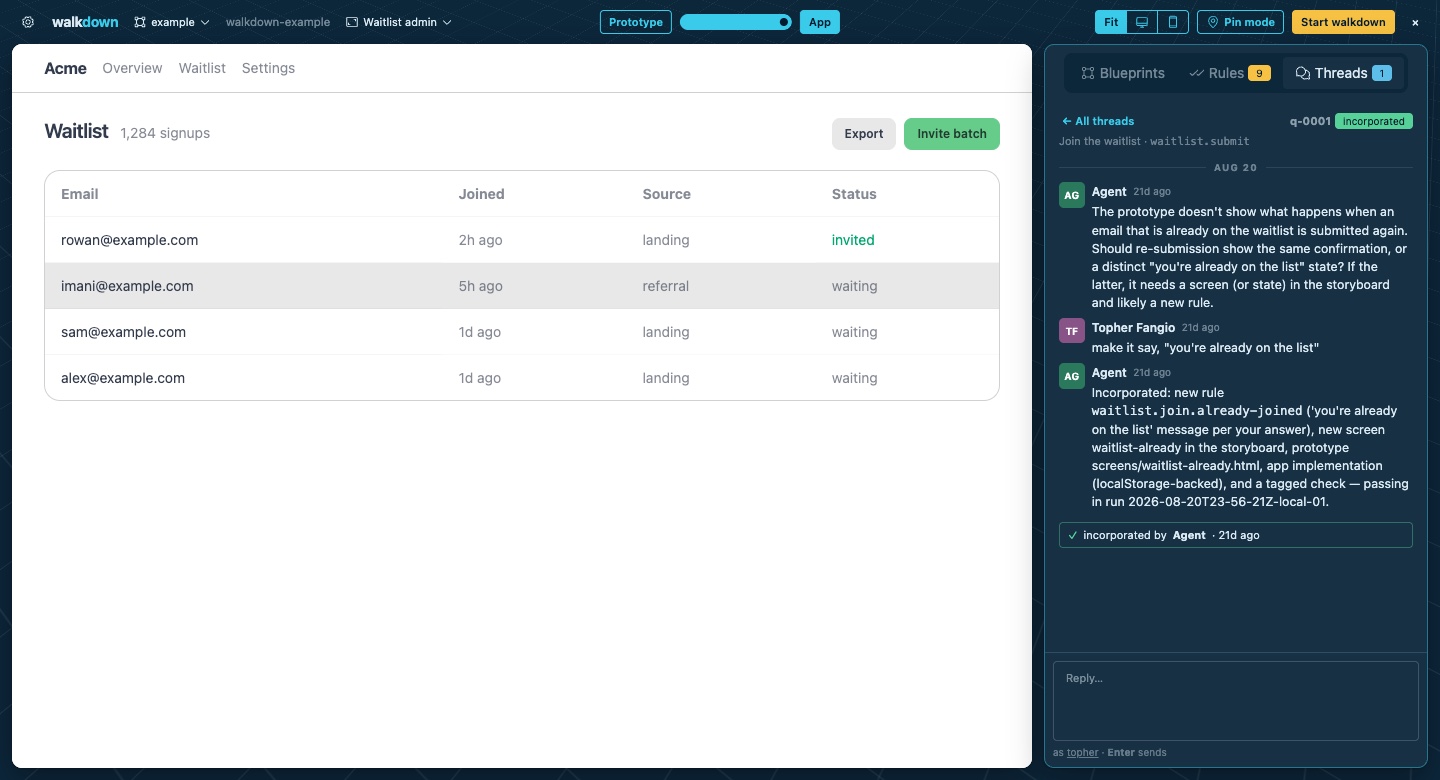Open the Settings nav item in Acme
Viewport: 1440px width, 780px height.
pyautogui.click(x=268, y=68)
